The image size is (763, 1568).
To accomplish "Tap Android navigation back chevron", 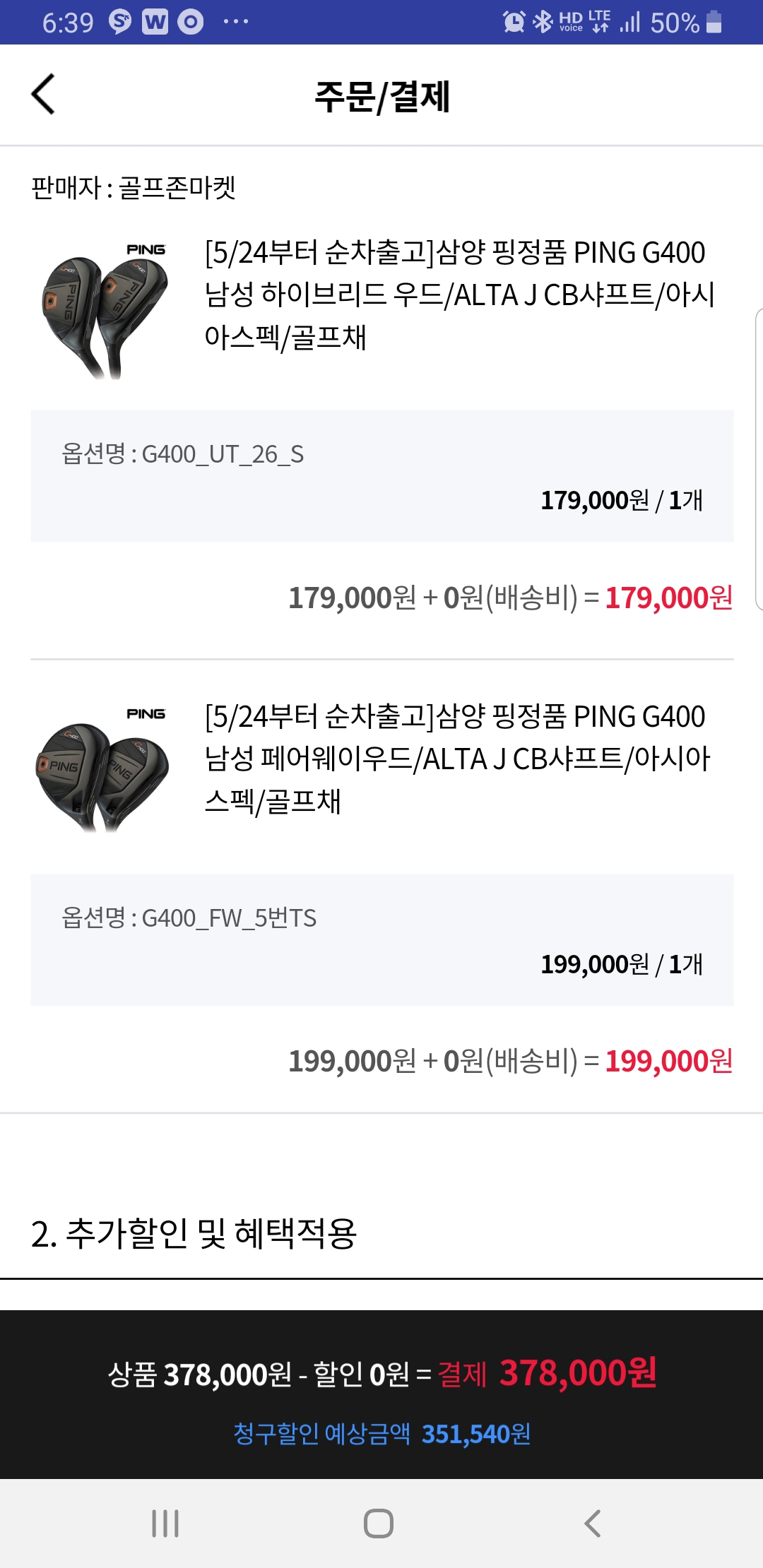I will pos(593,1523).
